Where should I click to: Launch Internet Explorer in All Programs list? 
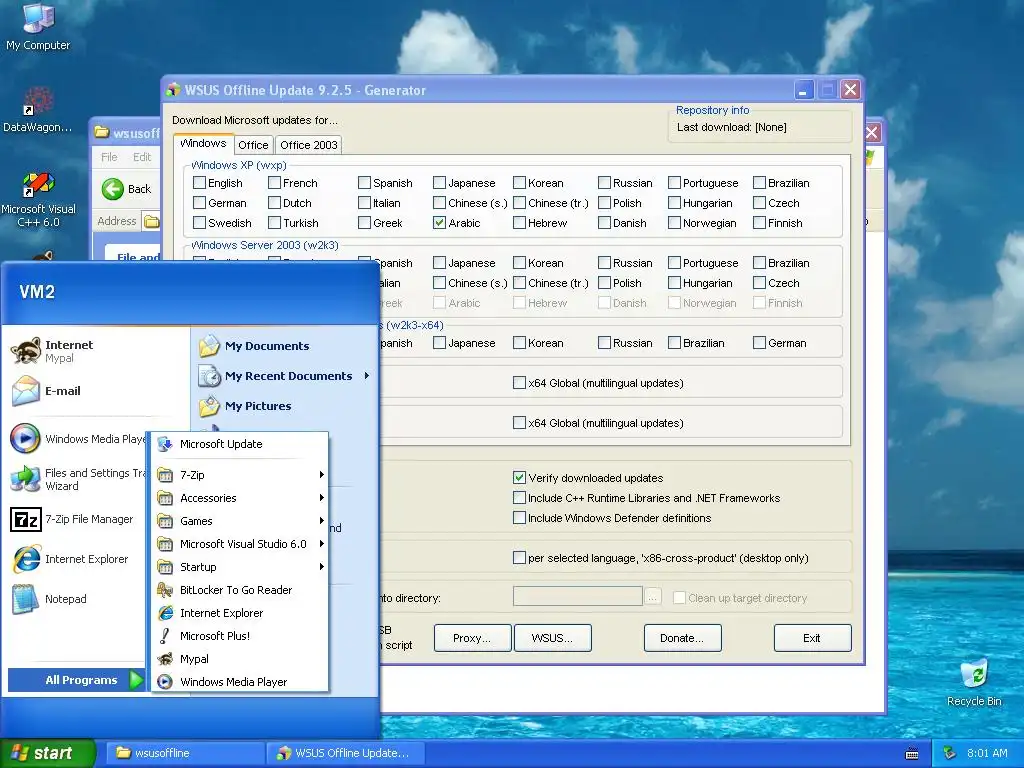(240, 613)
